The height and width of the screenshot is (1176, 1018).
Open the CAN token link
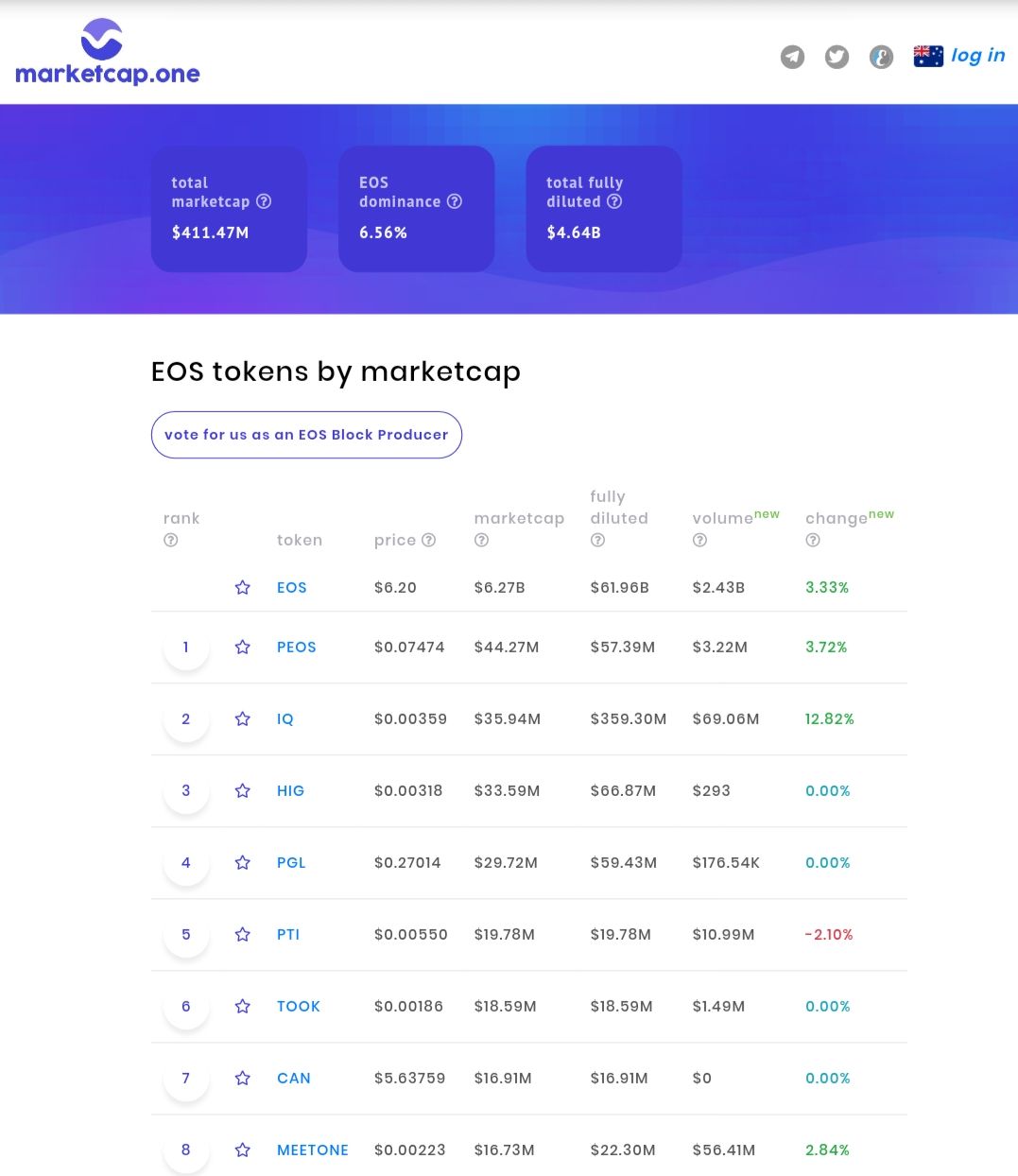[294, 1078]
